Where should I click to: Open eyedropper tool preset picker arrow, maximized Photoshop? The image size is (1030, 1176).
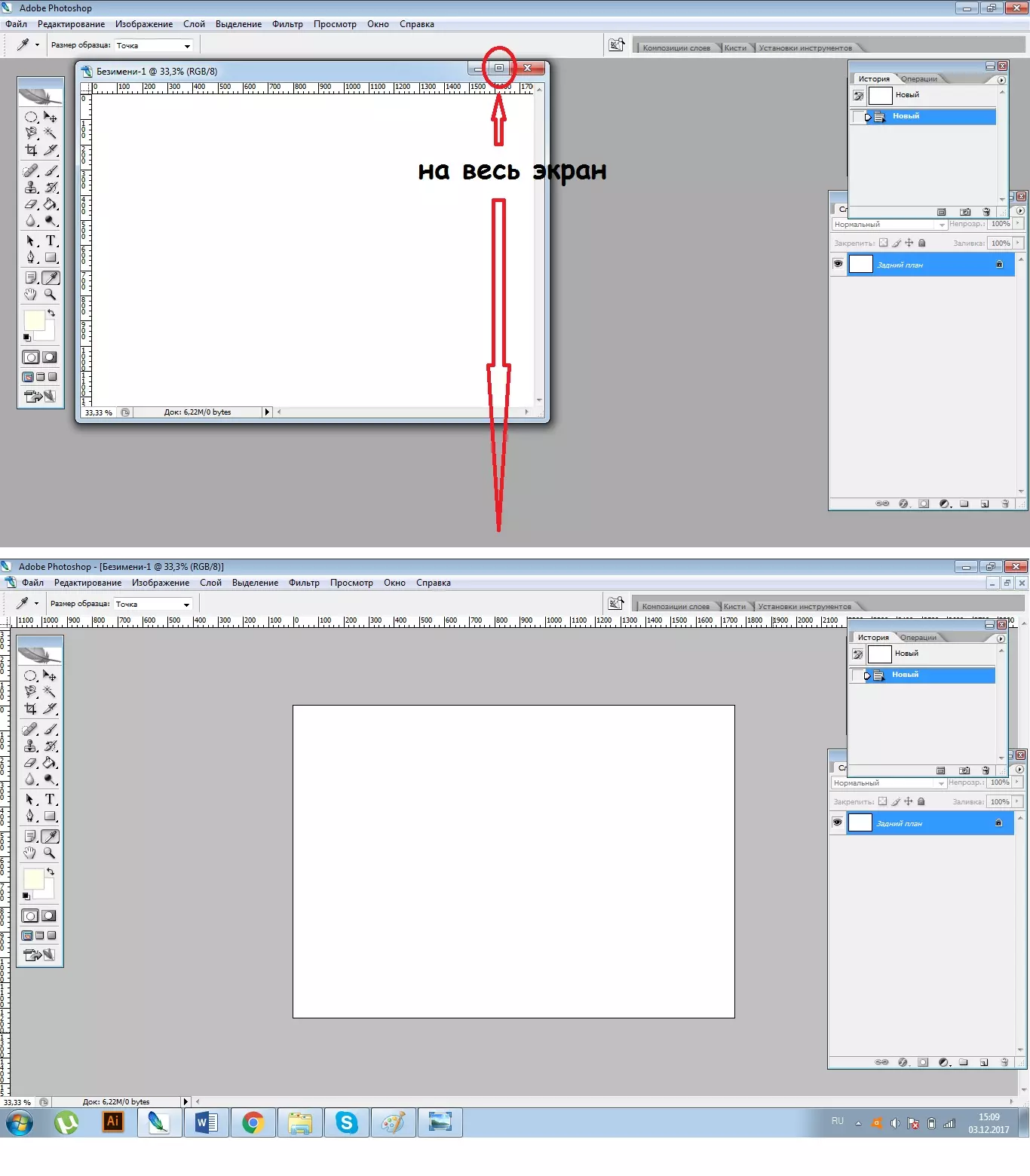[36, 603]
